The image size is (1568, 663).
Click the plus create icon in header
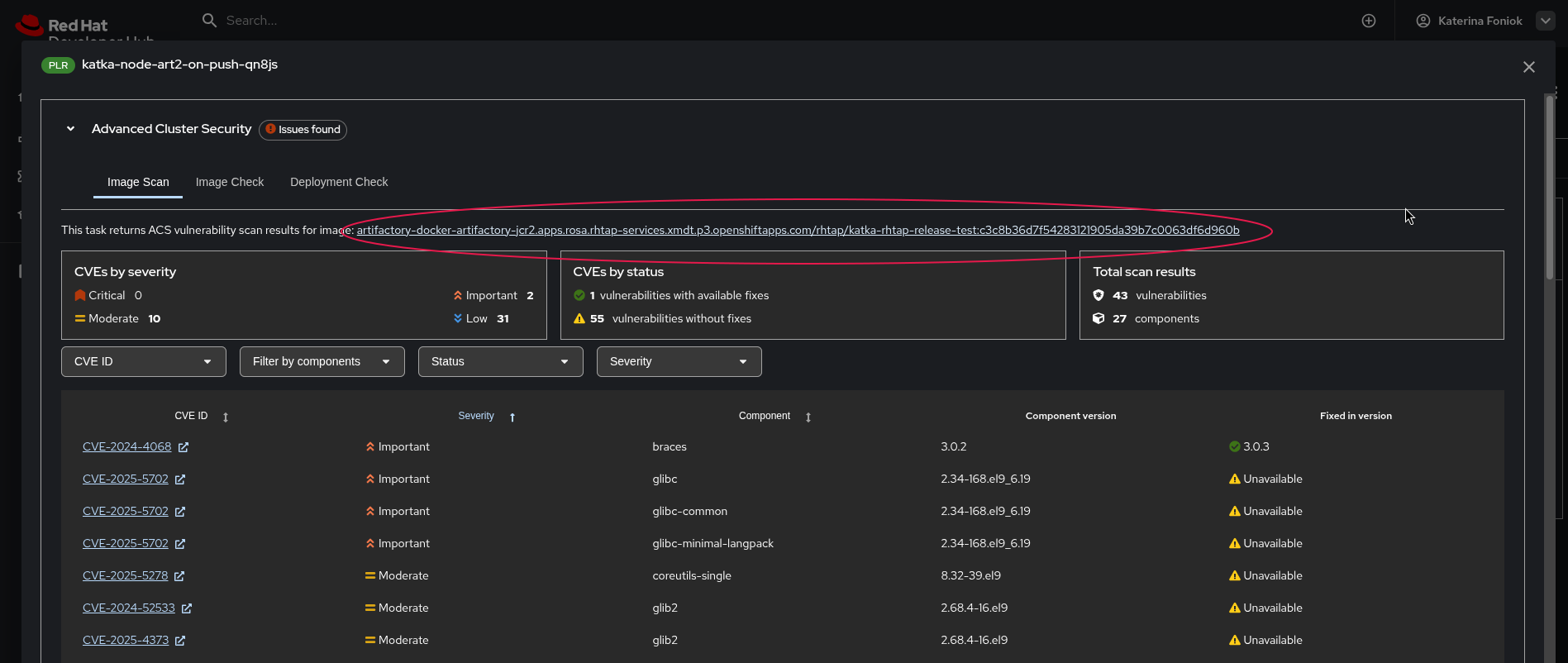tap(1369, 21)
